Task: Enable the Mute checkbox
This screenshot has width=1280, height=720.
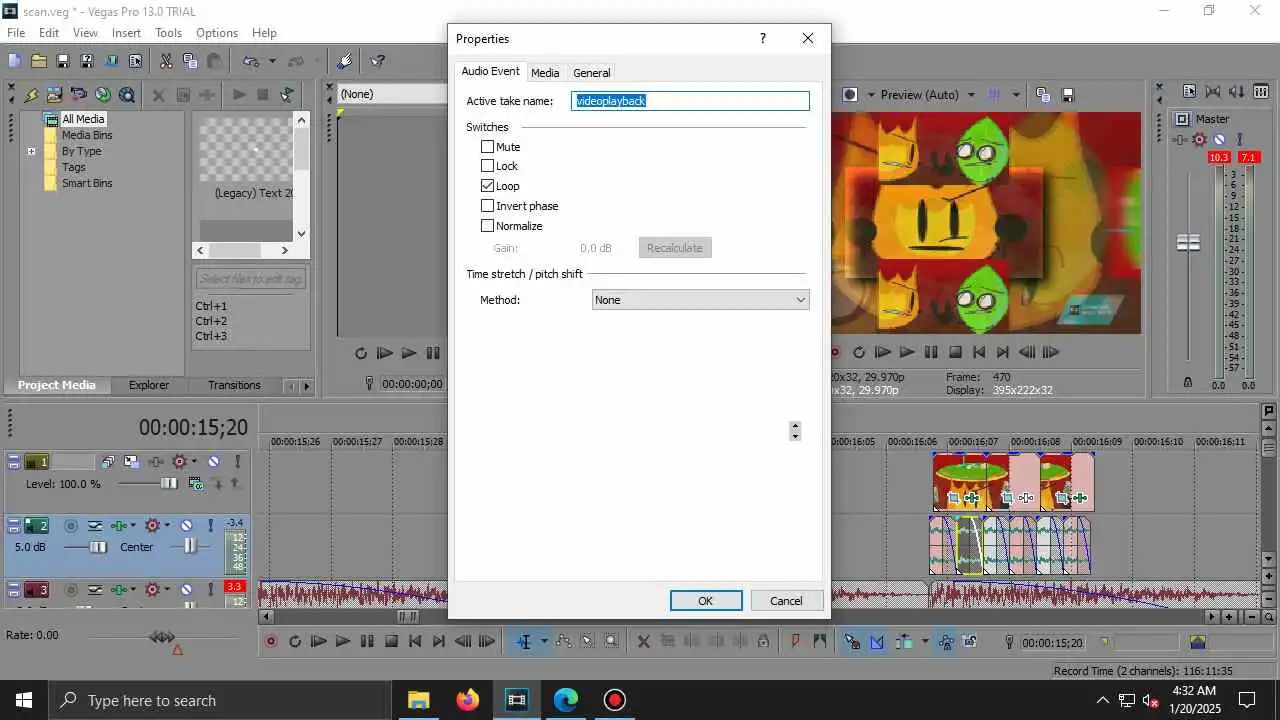Action: pos(488,146)
